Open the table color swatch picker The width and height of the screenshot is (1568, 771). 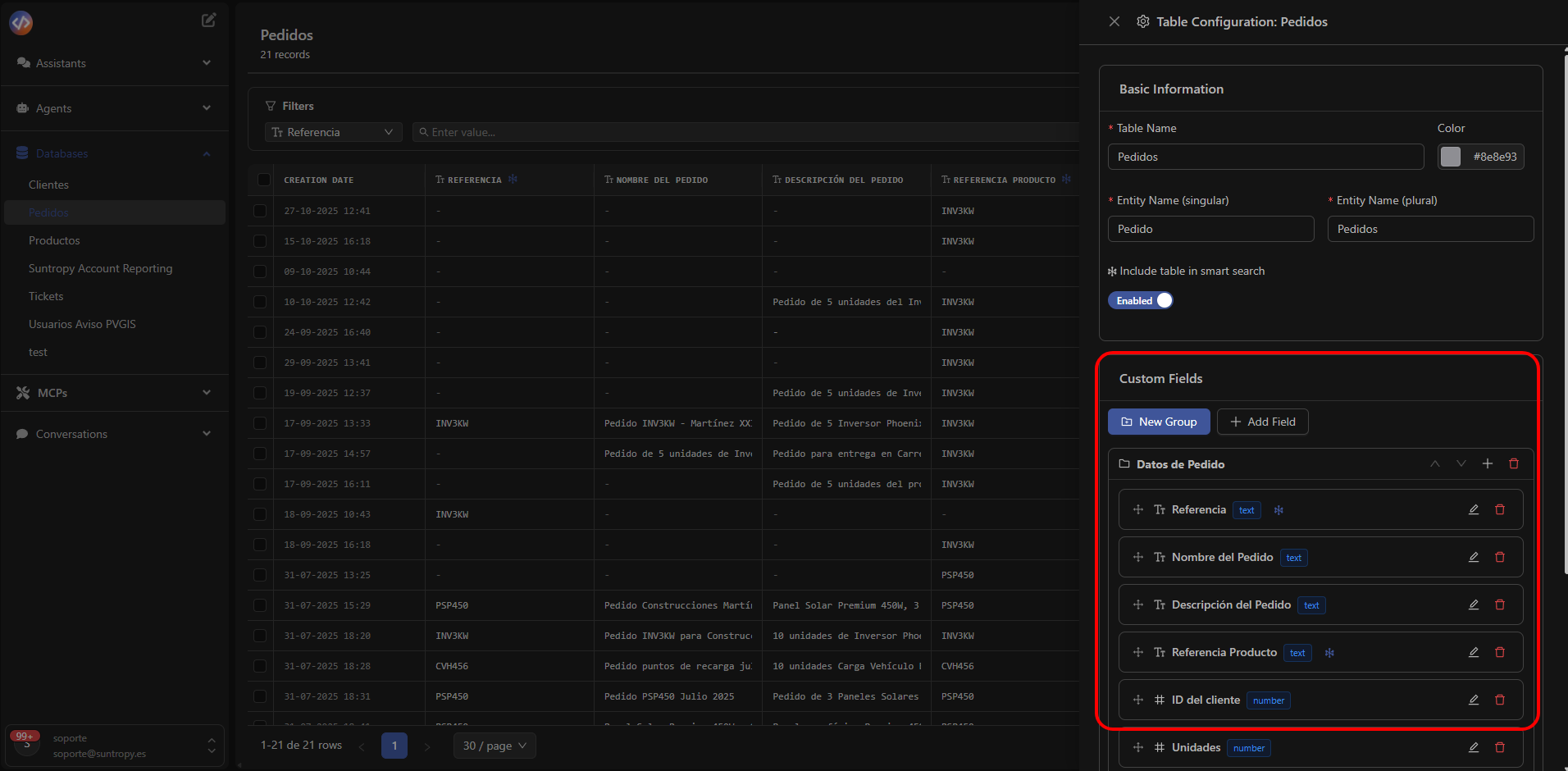(x=1451, y=157)
